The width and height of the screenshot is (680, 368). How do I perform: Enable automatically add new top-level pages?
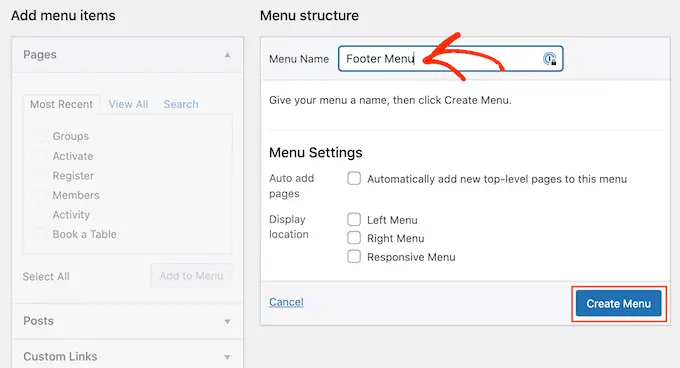[x=354, y=179]
